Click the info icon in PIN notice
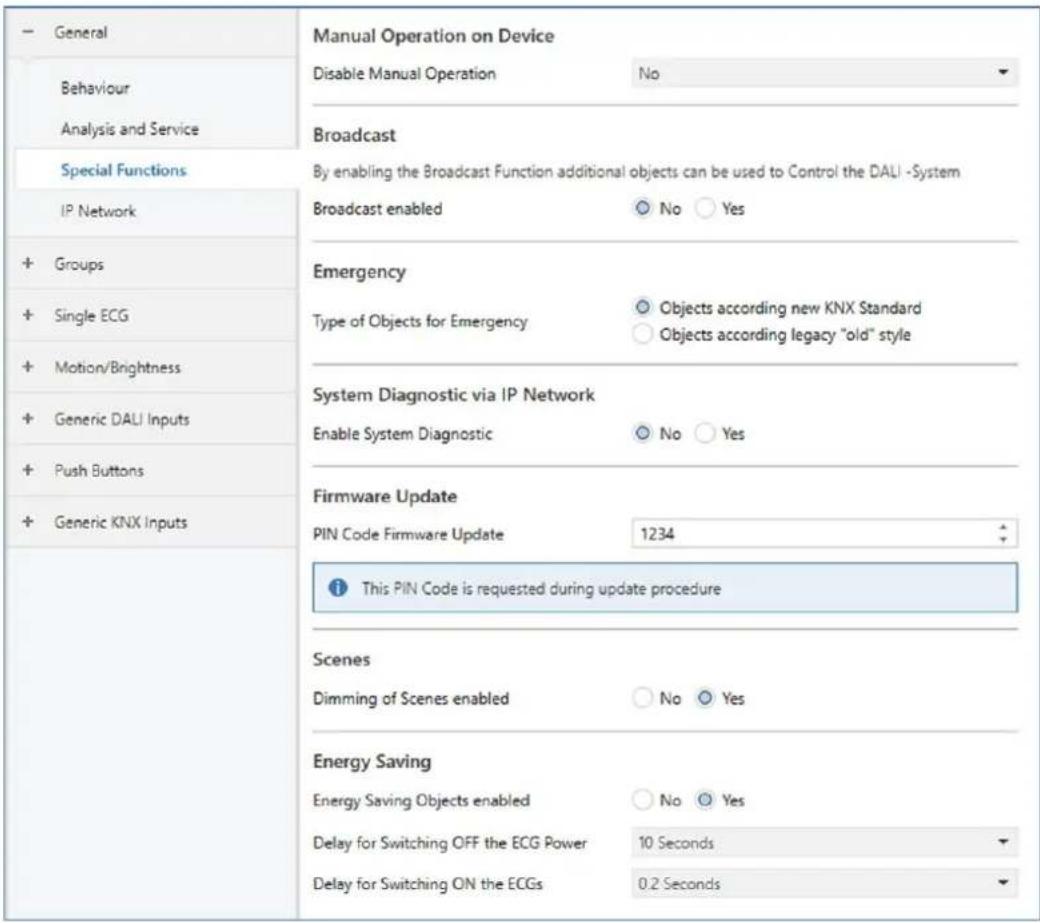Screen dimensions: 1040x923 (x=338, y=587)
